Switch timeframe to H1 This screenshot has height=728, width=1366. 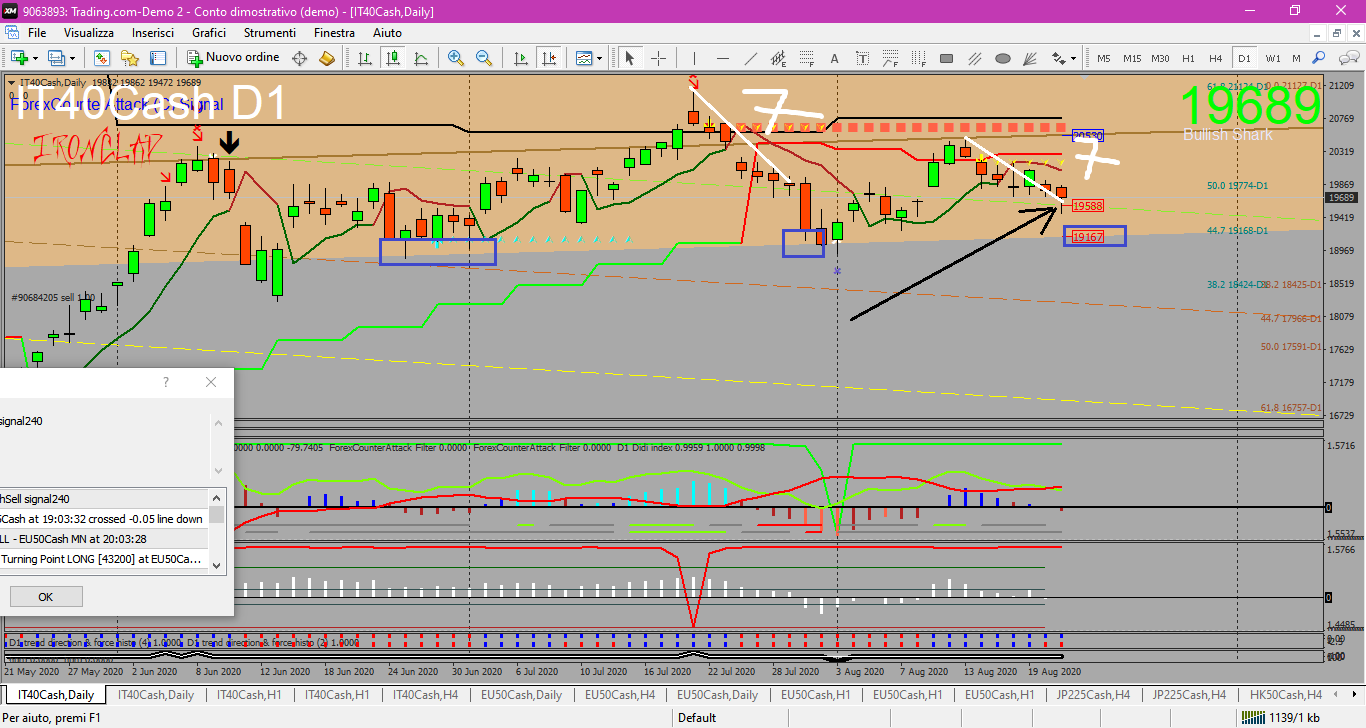click(x=1188, y=58)
